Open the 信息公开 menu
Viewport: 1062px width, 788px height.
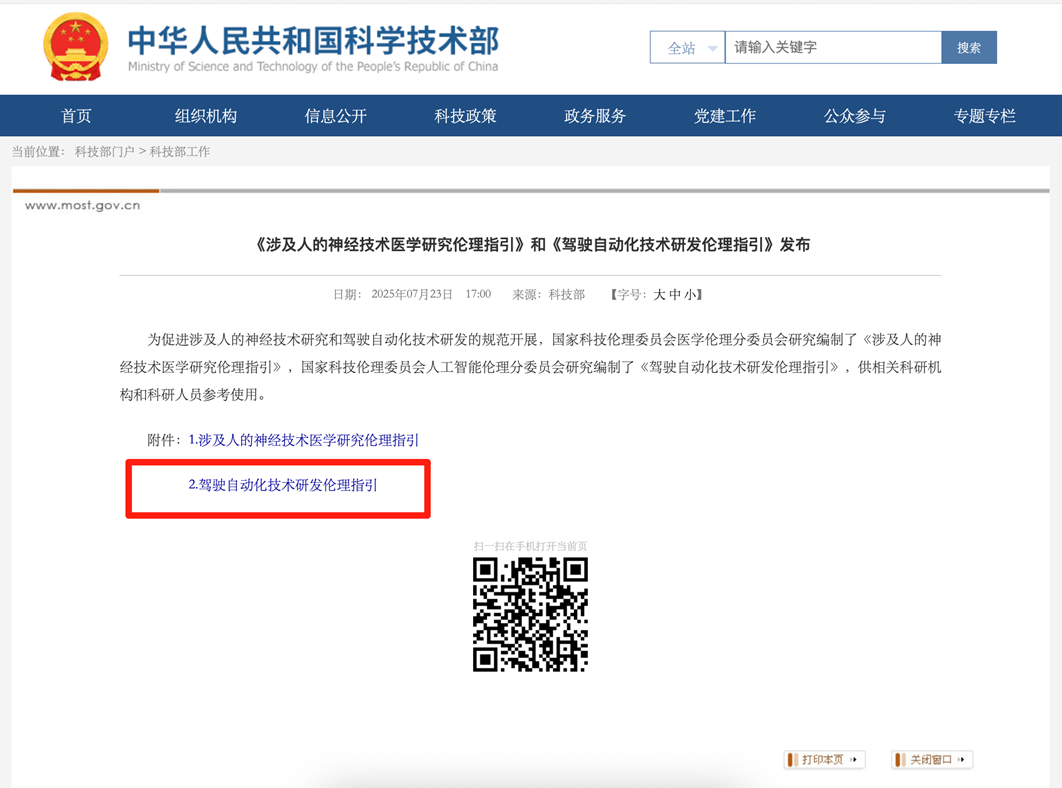334,115
